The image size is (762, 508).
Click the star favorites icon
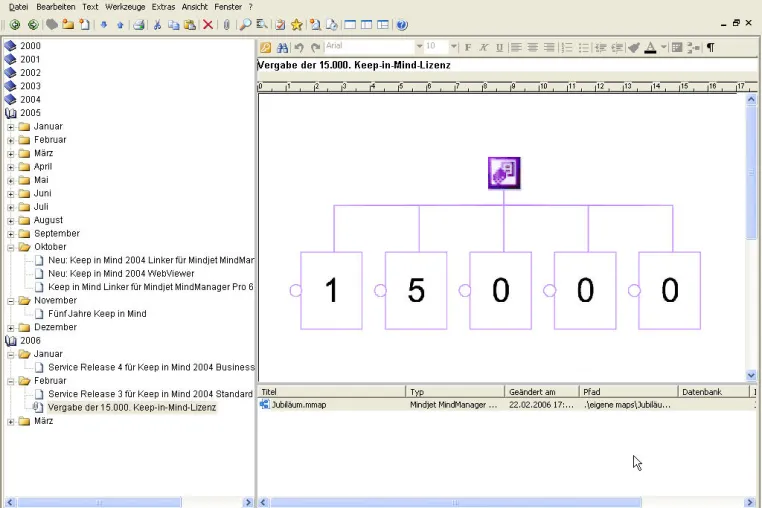[296, 25]
